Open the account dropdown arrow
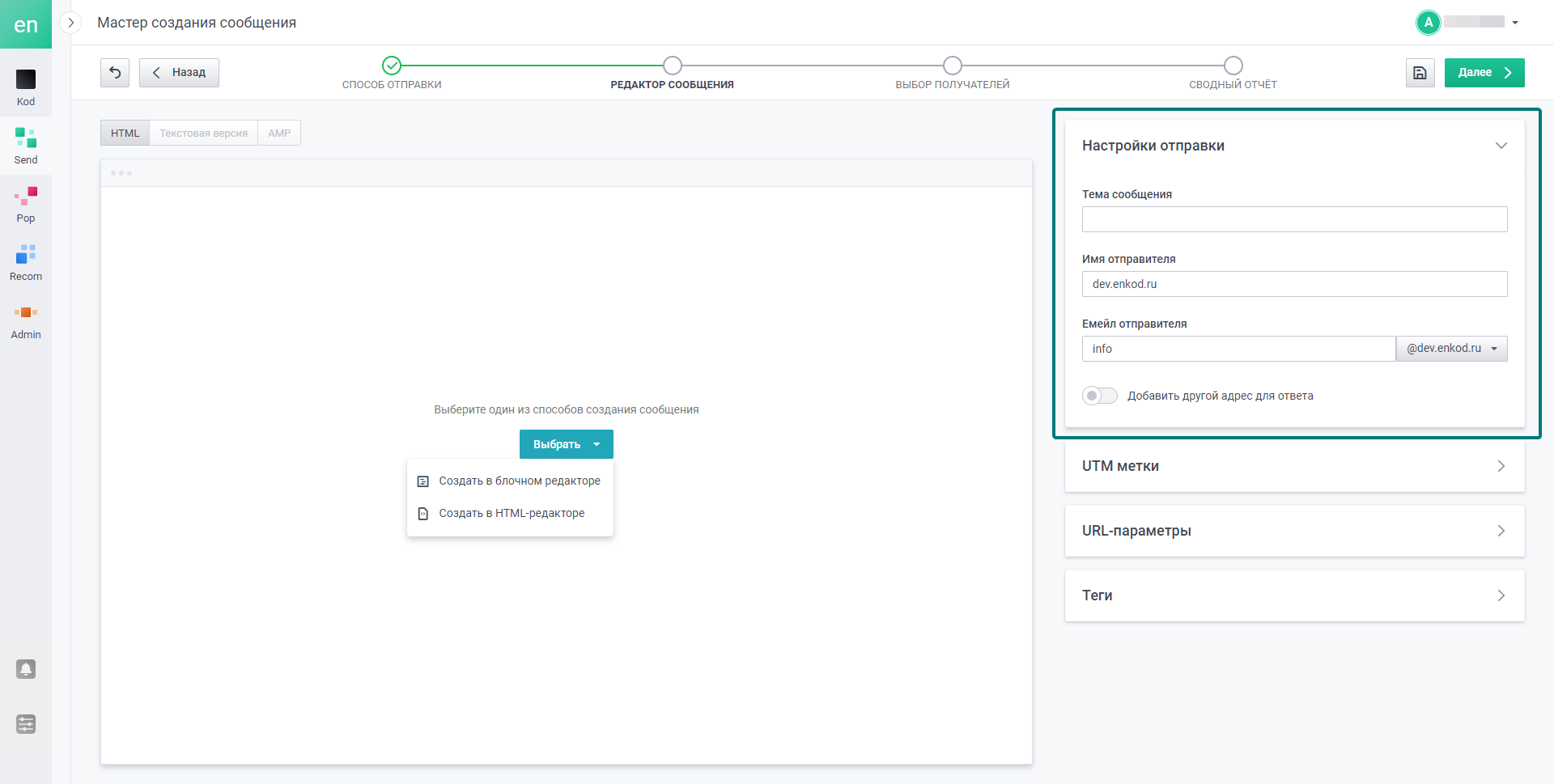The width and height of the screenshot is (1554, 784). (1515, 23)
